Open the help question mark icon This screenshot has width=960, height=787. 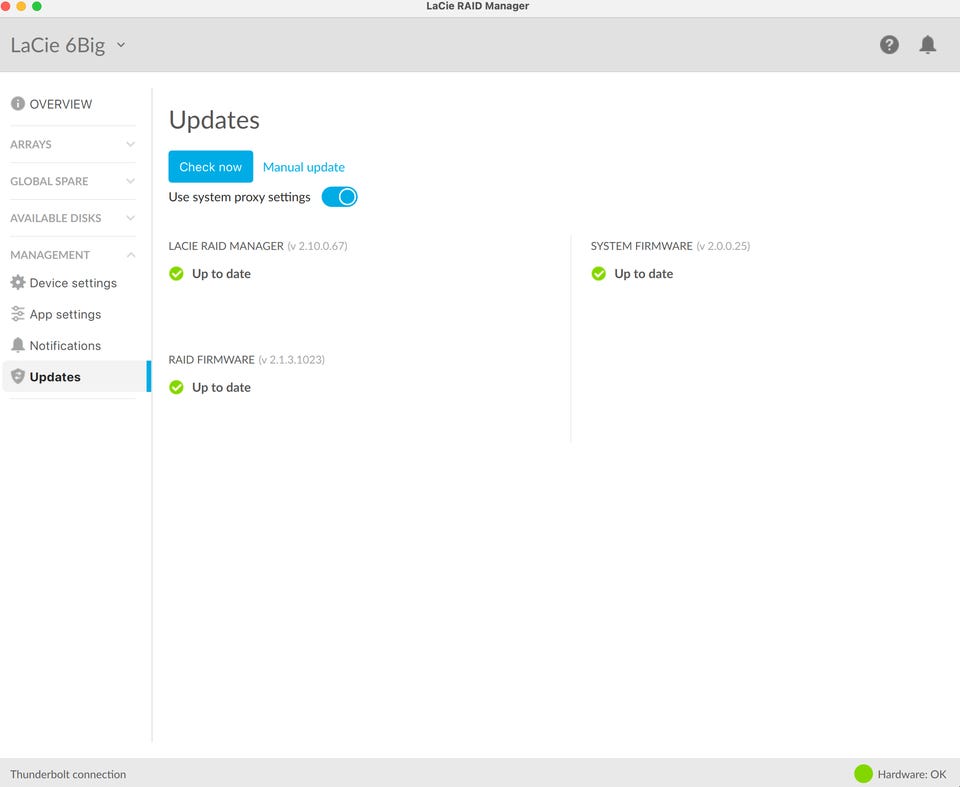(889, 45)
